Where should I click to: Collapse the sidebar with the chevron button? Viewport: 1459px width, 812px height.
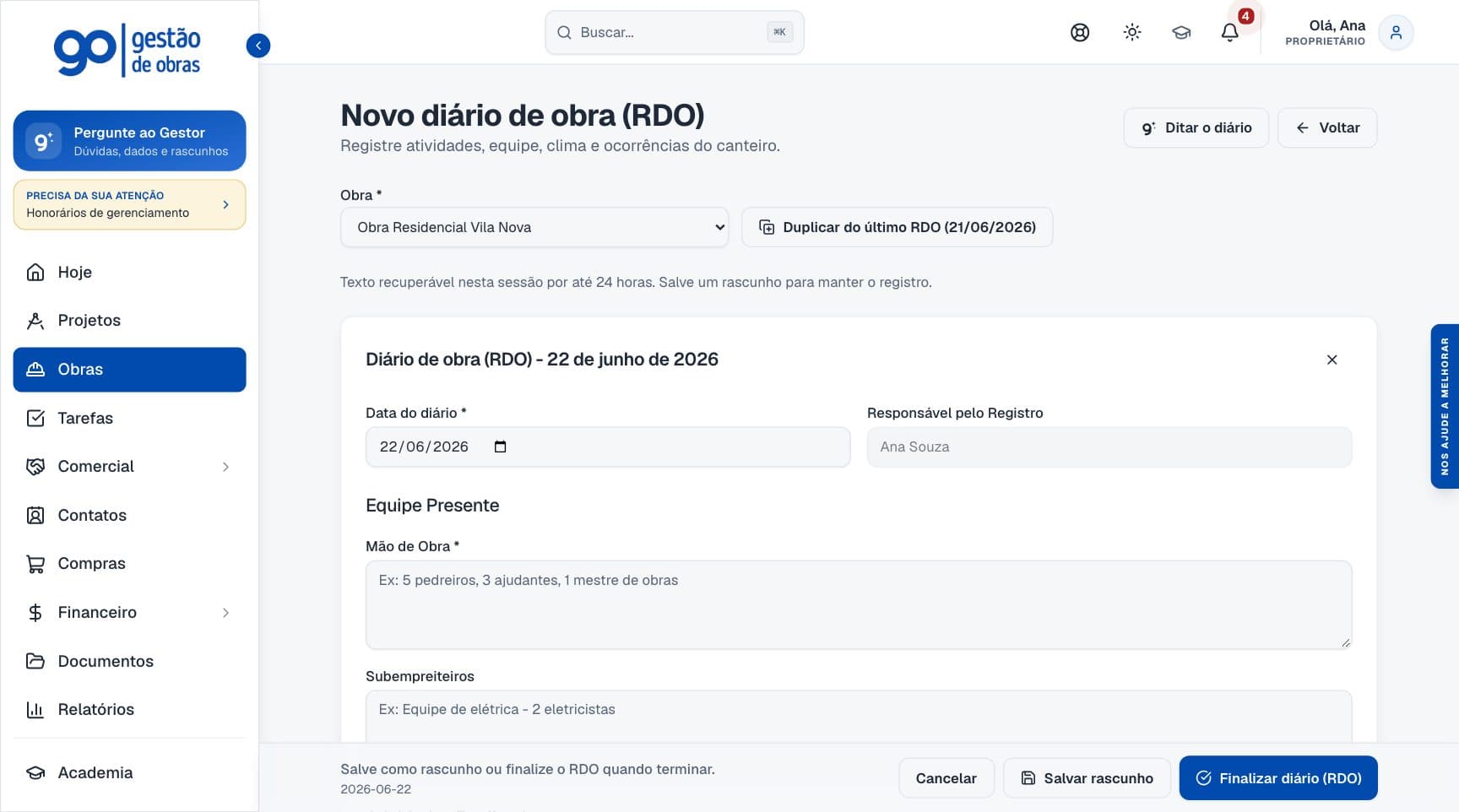pyautogui.click(x=258, y=46)
